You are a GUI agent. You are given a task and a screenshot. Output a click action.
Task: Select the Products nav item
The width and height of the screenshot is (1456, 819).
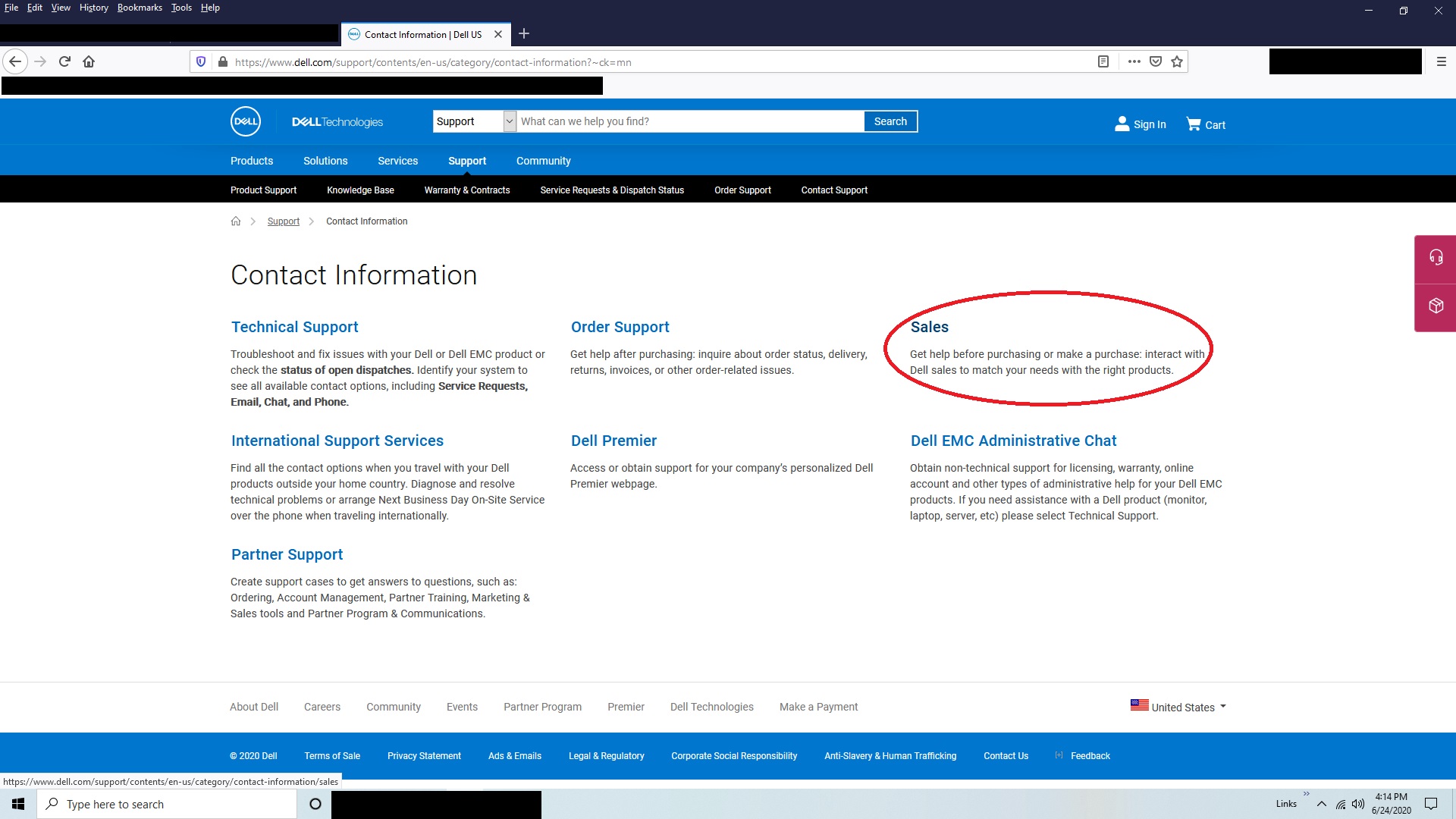tap(252, 161)
